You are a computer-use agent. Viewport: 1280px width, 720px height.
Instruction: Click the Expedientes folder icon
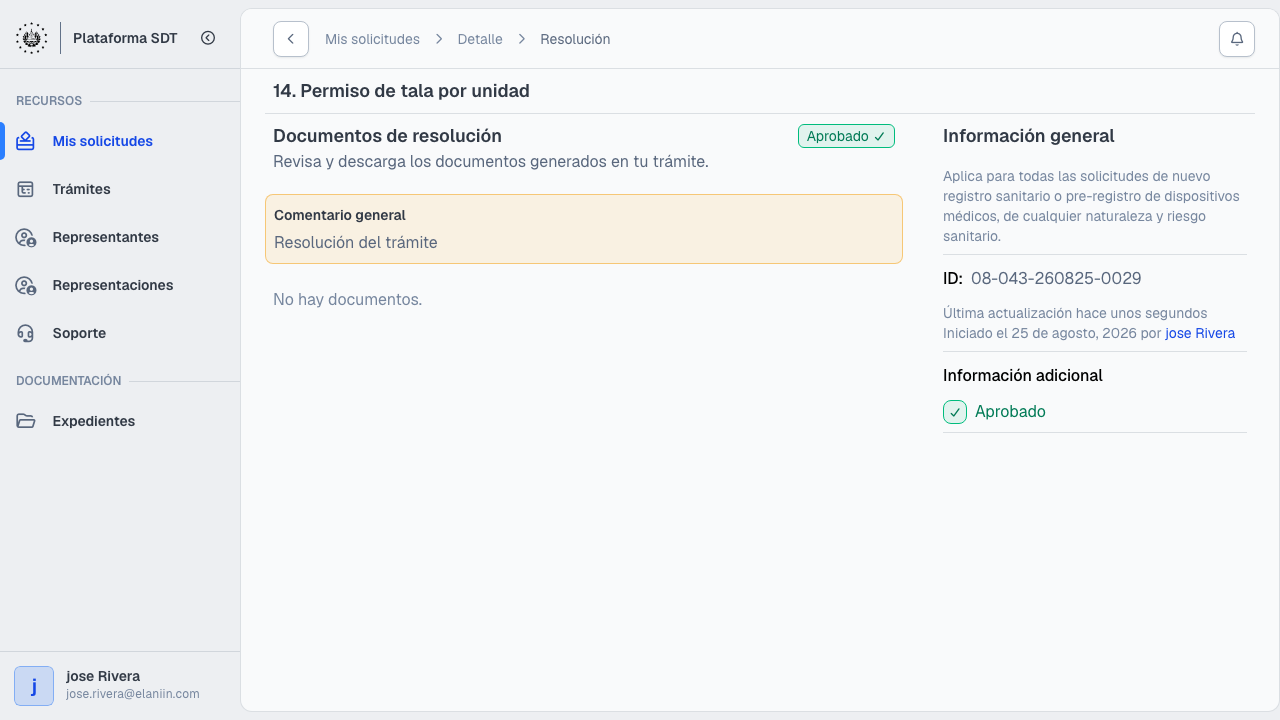click(26, 421)
